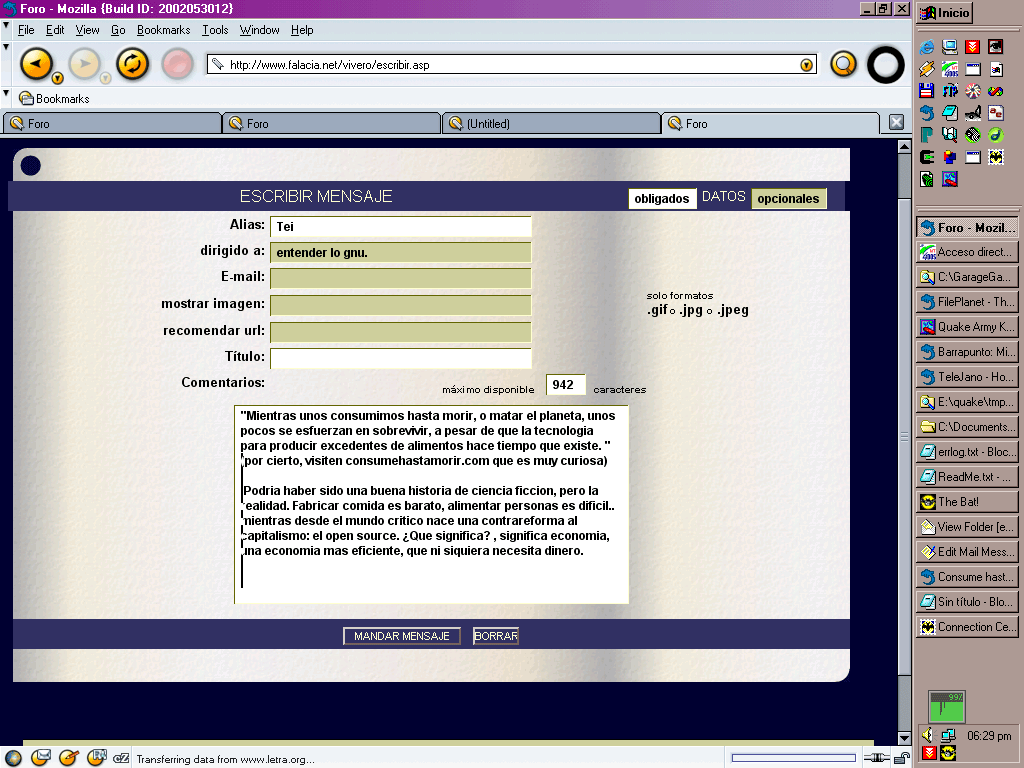1024x768 pixels.
Task: Collapse the menu bar using its grippy triangle
Action: click(6, 26)
